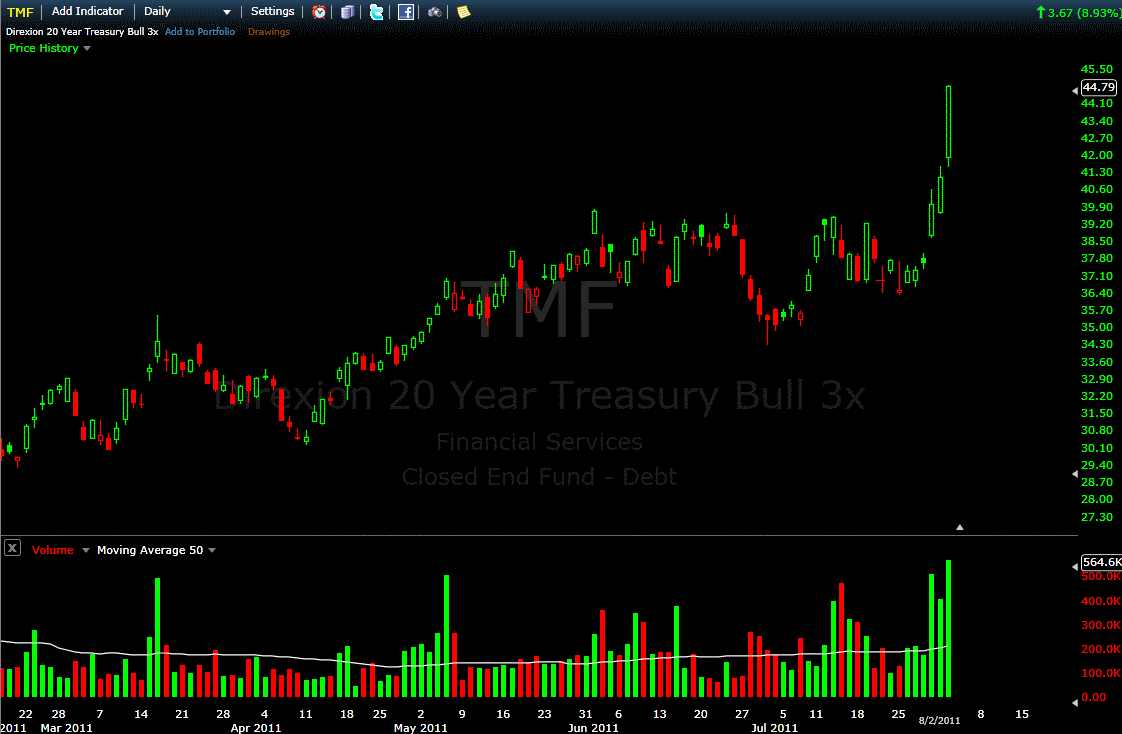Click the Direxion 20 Year Treasury Bull 3x name
Viewport: 1122px width, 734px height.
82,31
